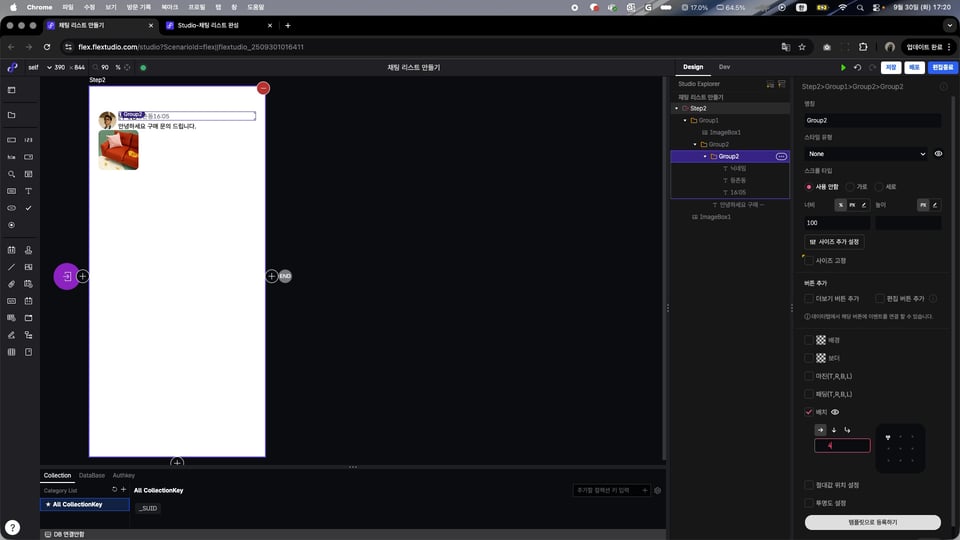
Task: Open the DataBase tab in bottom panel
Action: (92, 475)
